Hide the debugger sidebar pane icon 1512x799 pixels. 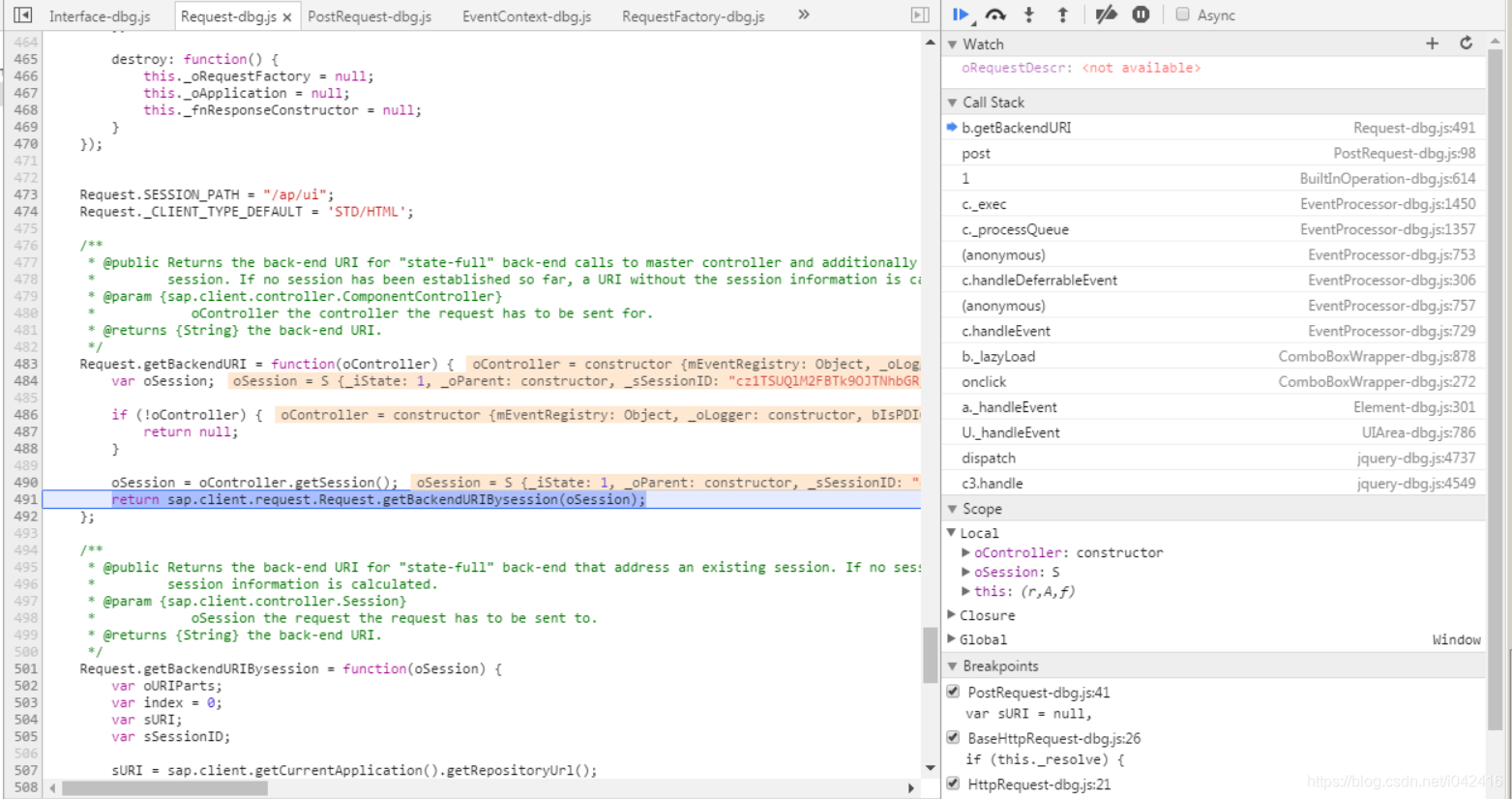pos(920,15)
